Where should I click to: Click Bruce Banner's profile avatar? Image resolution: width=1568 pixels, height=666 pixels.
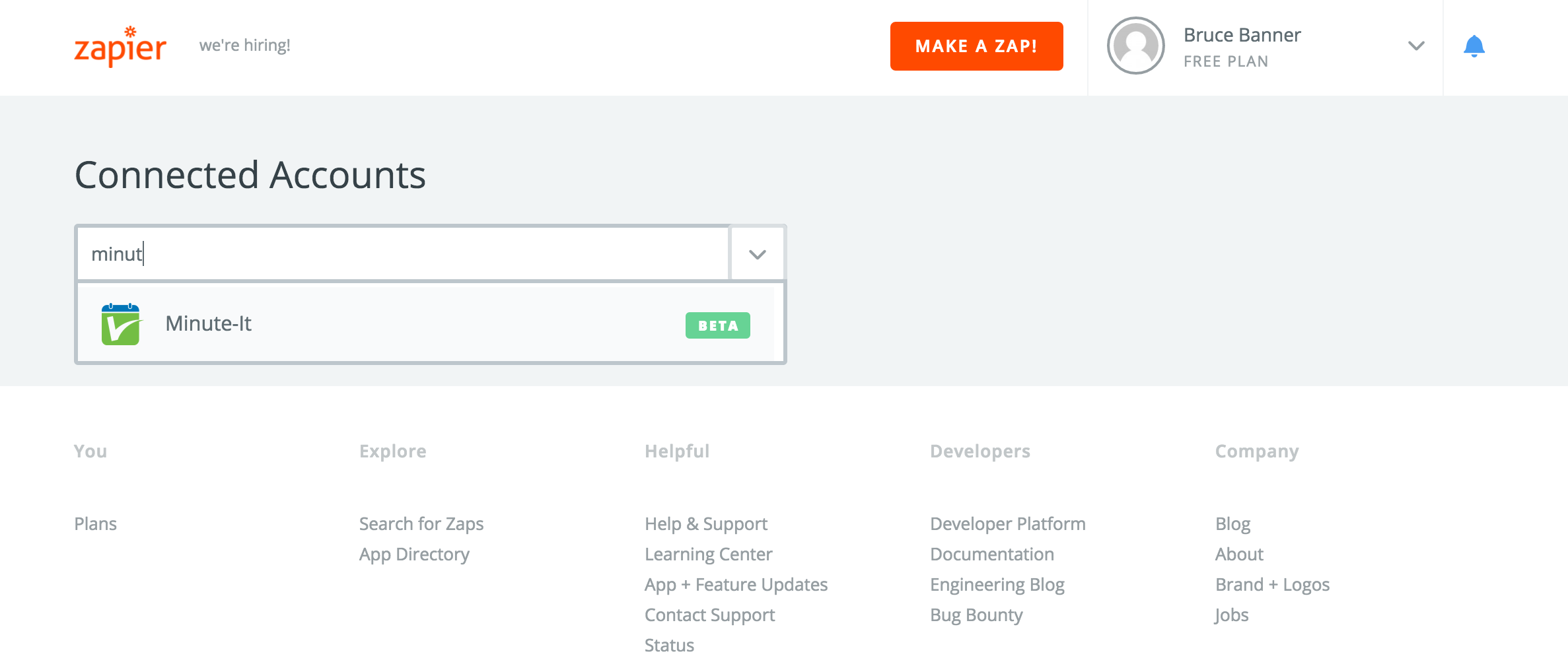pyautogui.click(x=1135, y=46)
